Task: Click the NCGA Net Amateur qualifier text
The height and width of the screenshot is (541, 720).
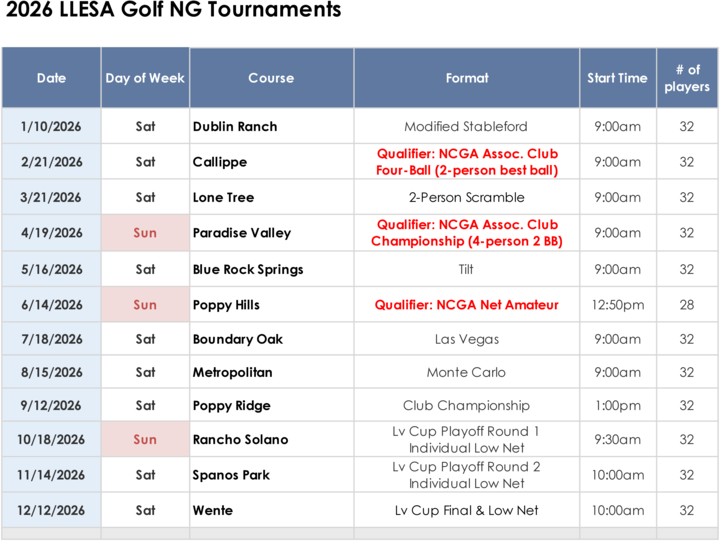Action: tap(467, 305)
